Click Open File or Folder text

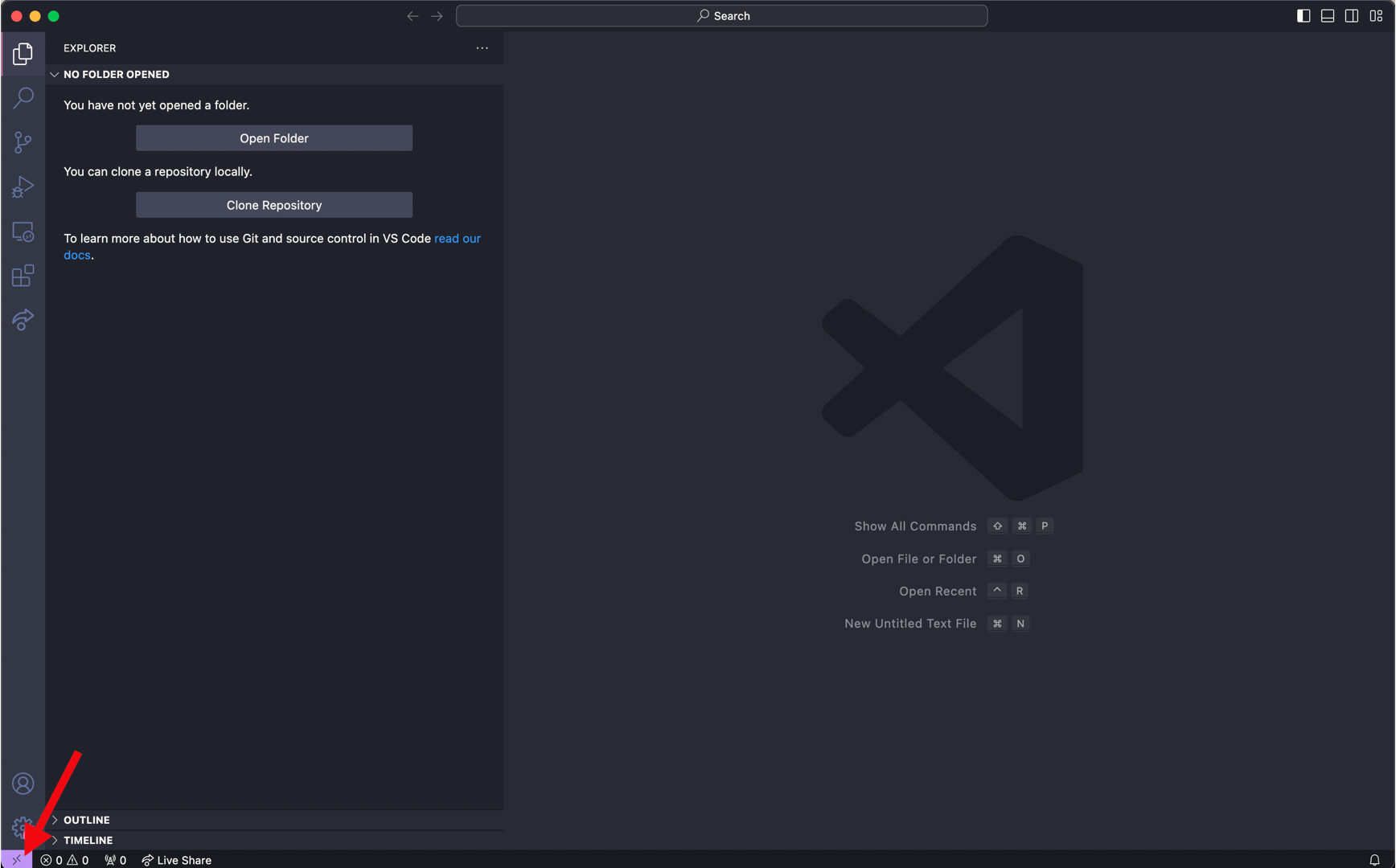pyautogui.click(x=918, y=559)
